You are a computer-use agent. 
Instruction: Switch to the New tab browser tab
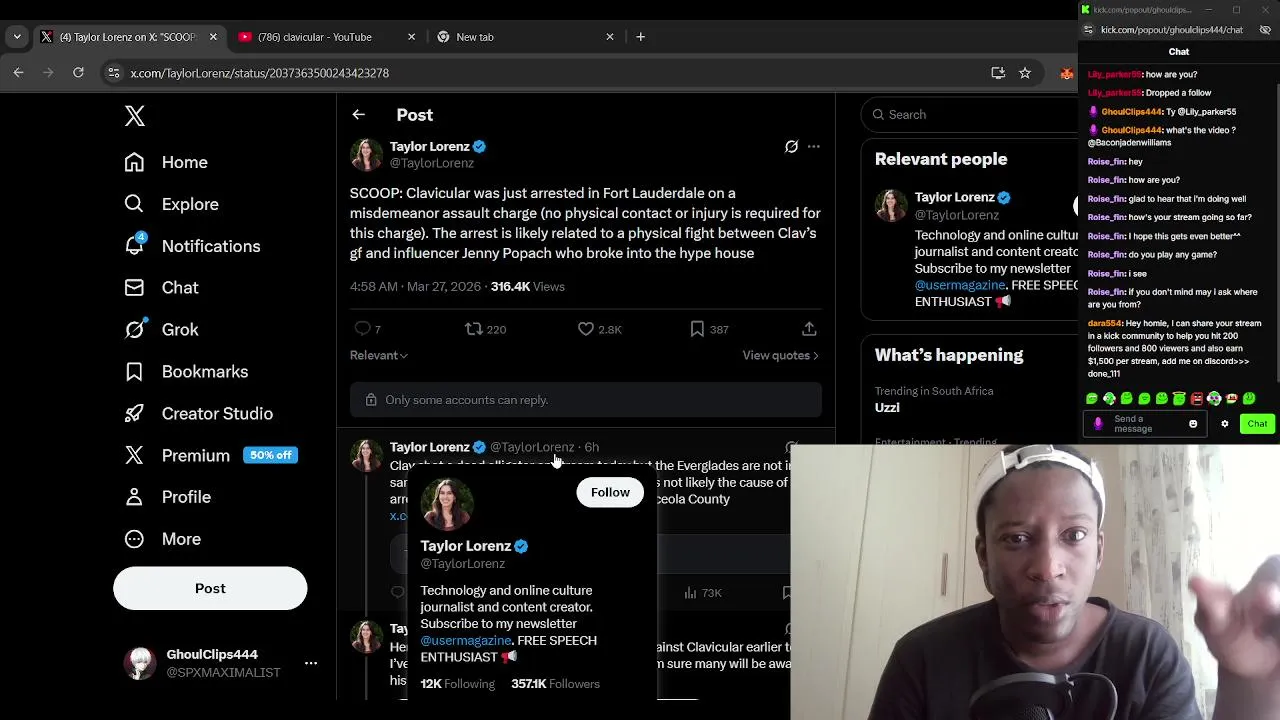[x=475, y=37]
